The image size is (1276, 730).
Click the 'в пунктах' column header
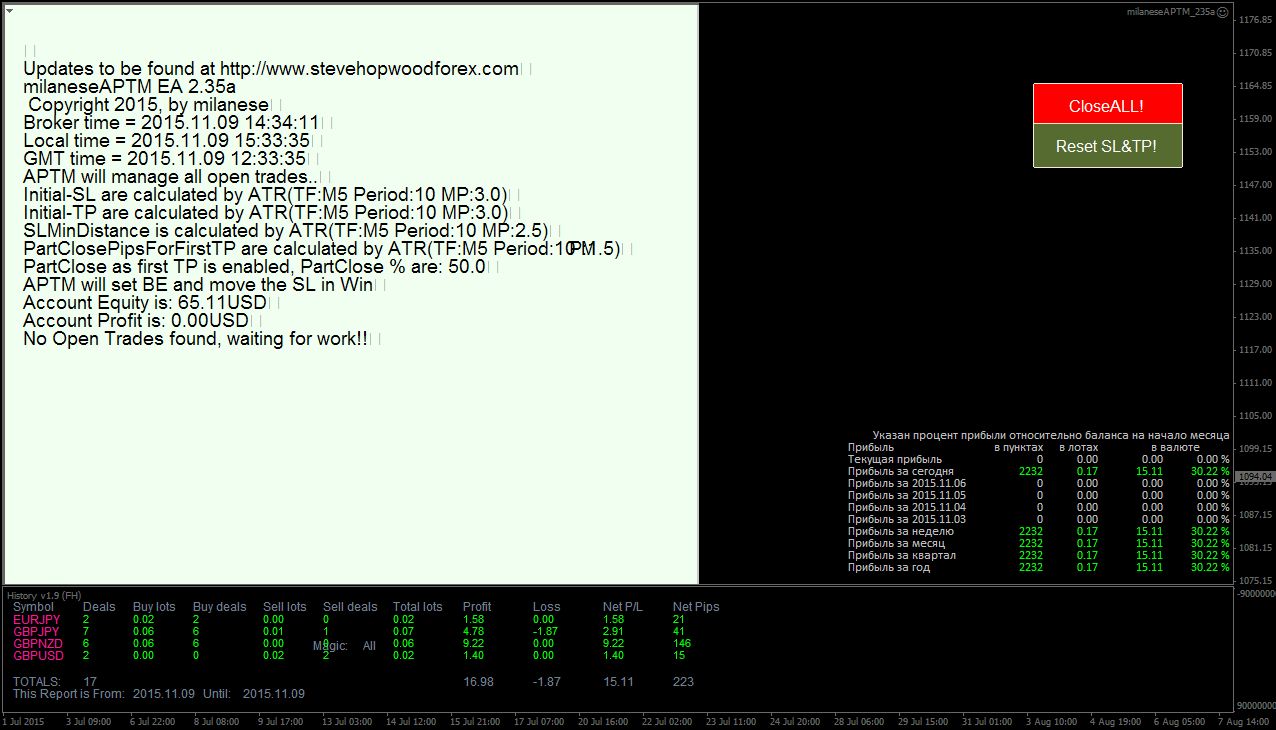[x=1018, y=447]
